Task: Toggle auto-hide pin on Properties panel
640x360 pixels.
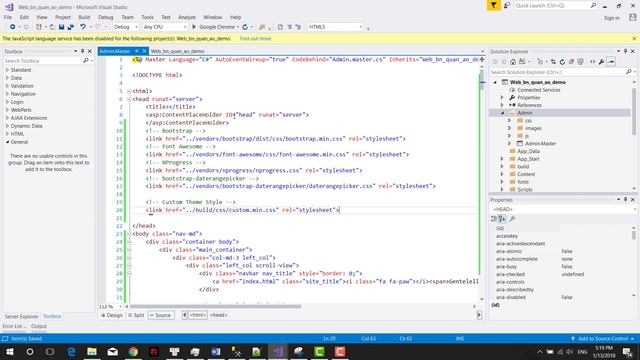Action: click(x=625, y=200)
